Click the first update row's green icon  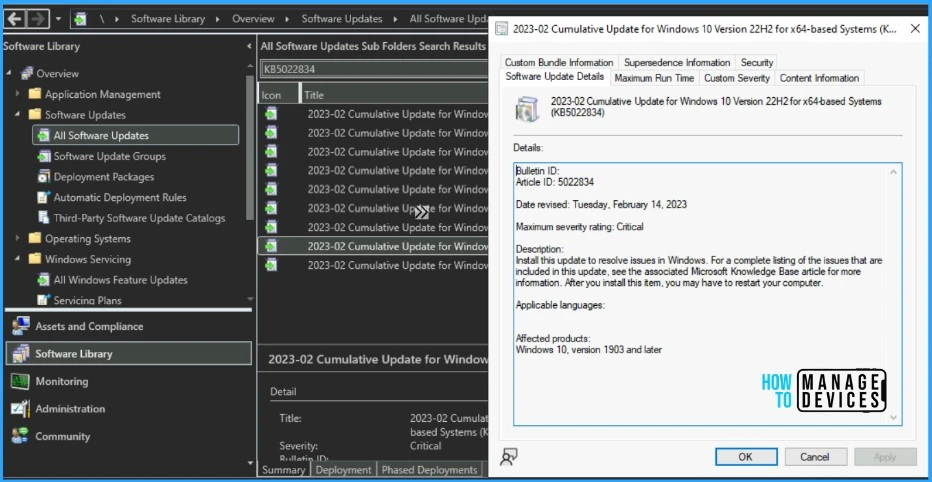click(271, 114)
